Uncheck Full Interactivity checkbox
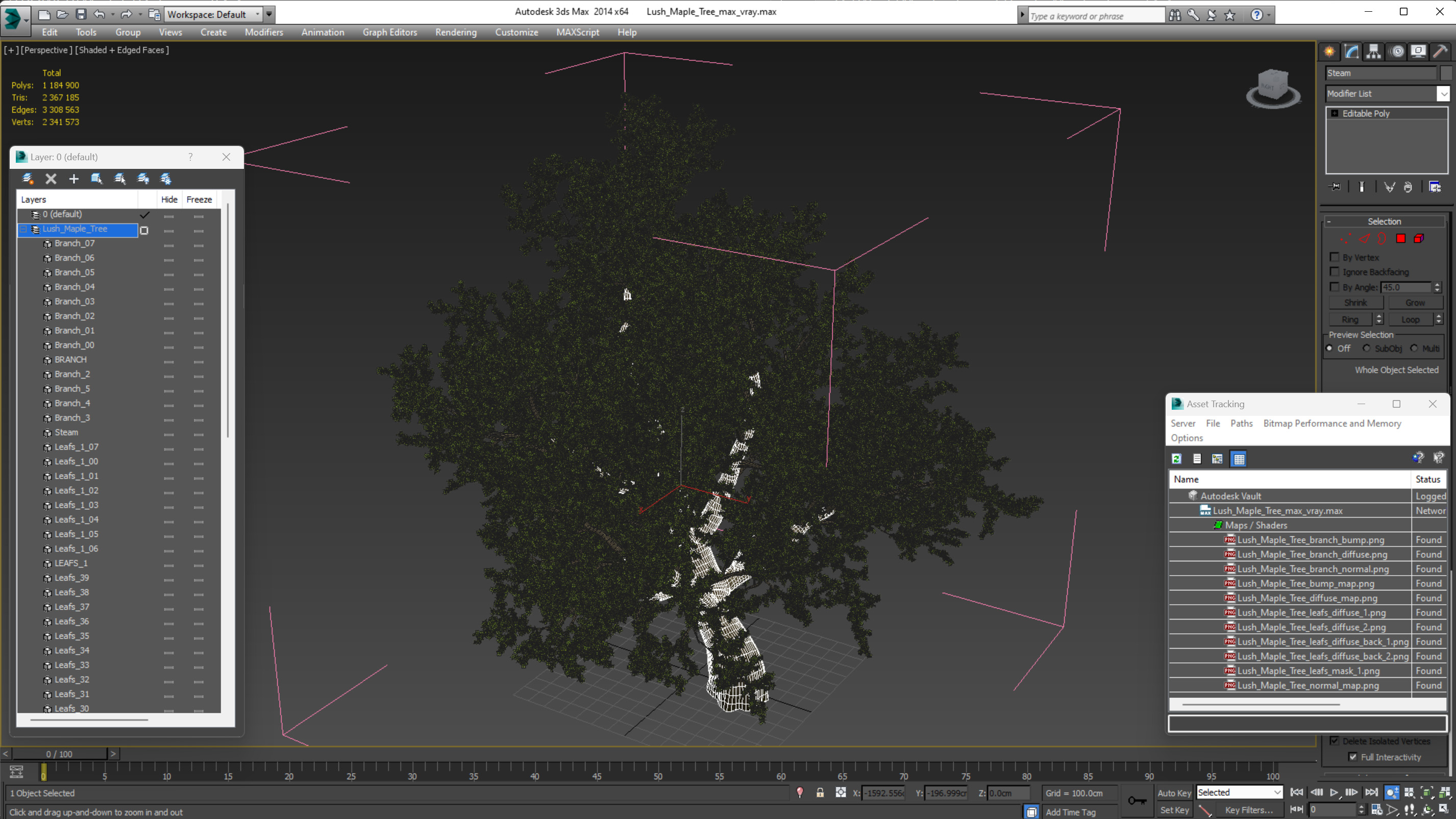The width and height of the screenshot is (1456, 819). 1352,757
